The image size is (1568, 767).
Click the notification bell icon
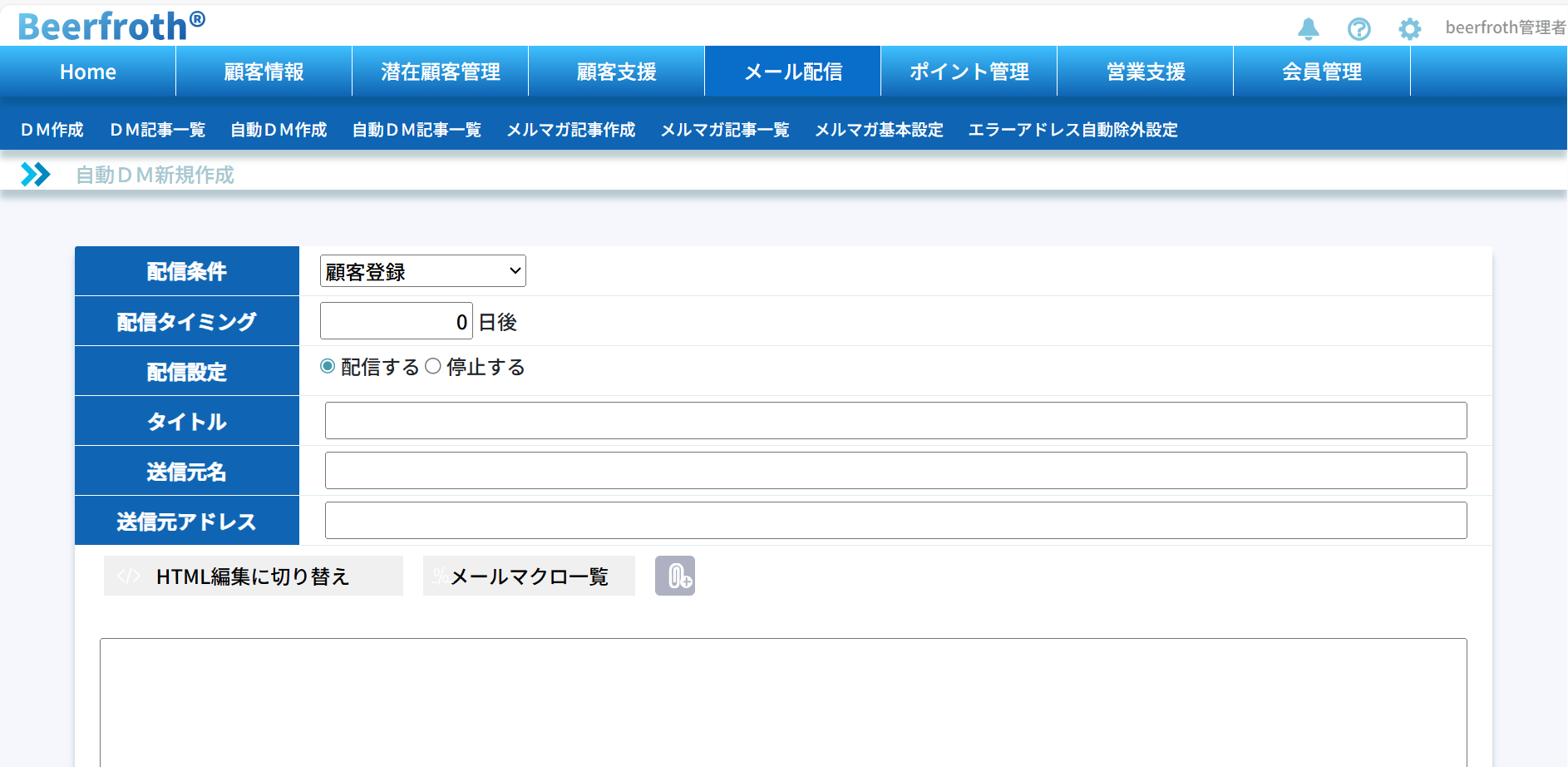point(1308,29)
